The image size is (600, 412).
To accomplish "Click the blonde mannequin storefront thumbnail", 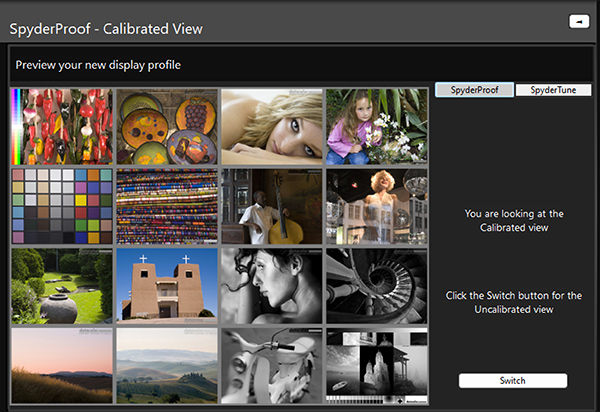I will [376, 206].
